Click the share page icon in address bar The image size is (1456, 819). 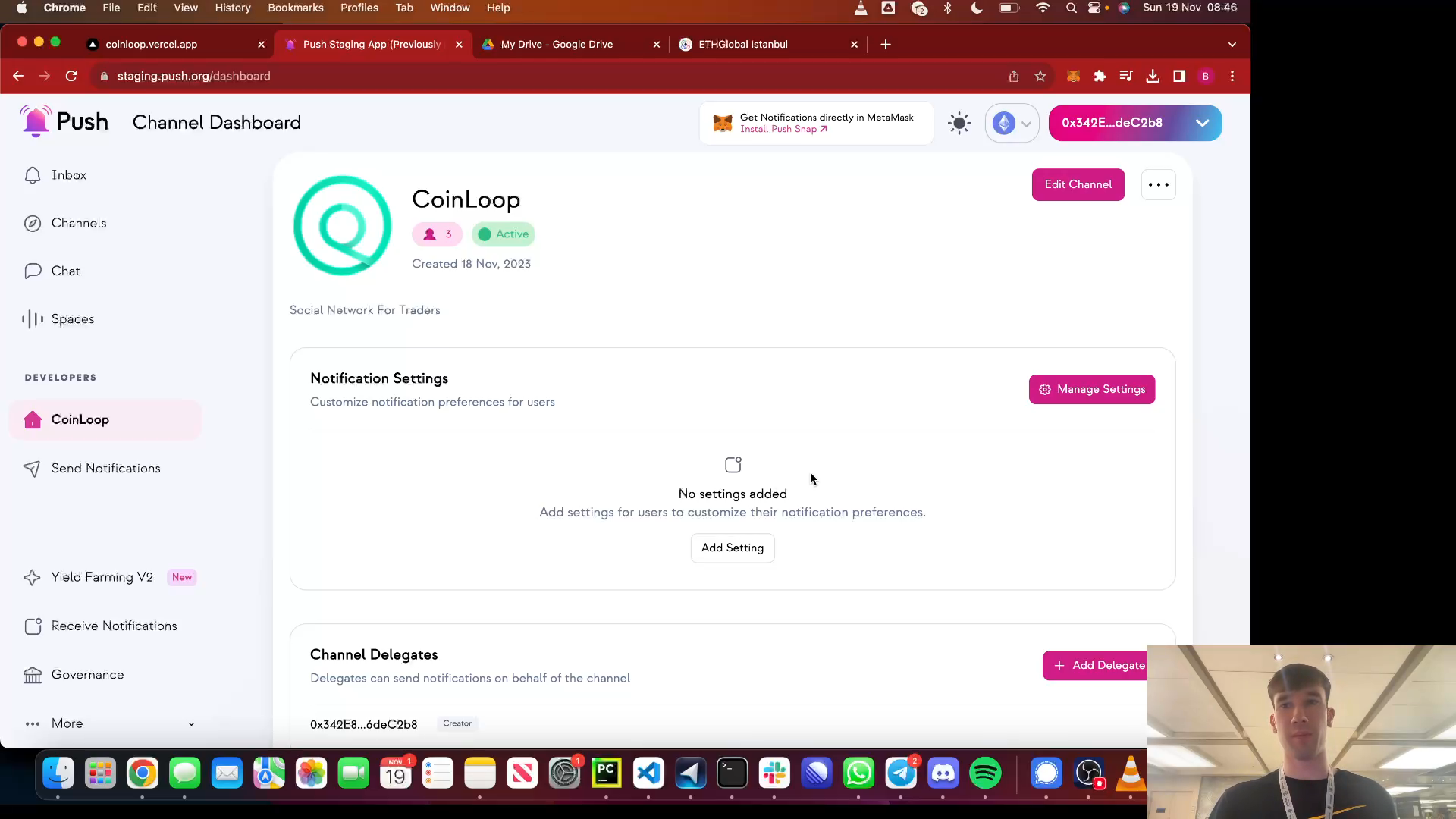click(x=1014, y=76)
